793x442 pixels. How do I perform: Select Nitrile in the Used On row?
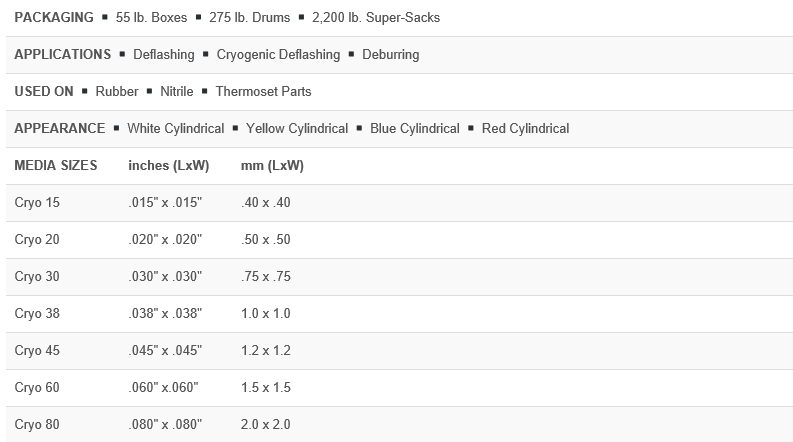[177, 91]
